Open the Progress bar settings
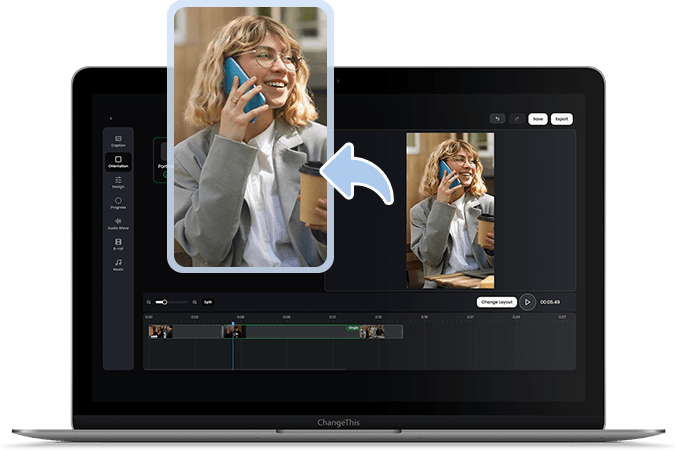Image resolution: width=676 pixels, height=450 pixels. pos(118,203)
